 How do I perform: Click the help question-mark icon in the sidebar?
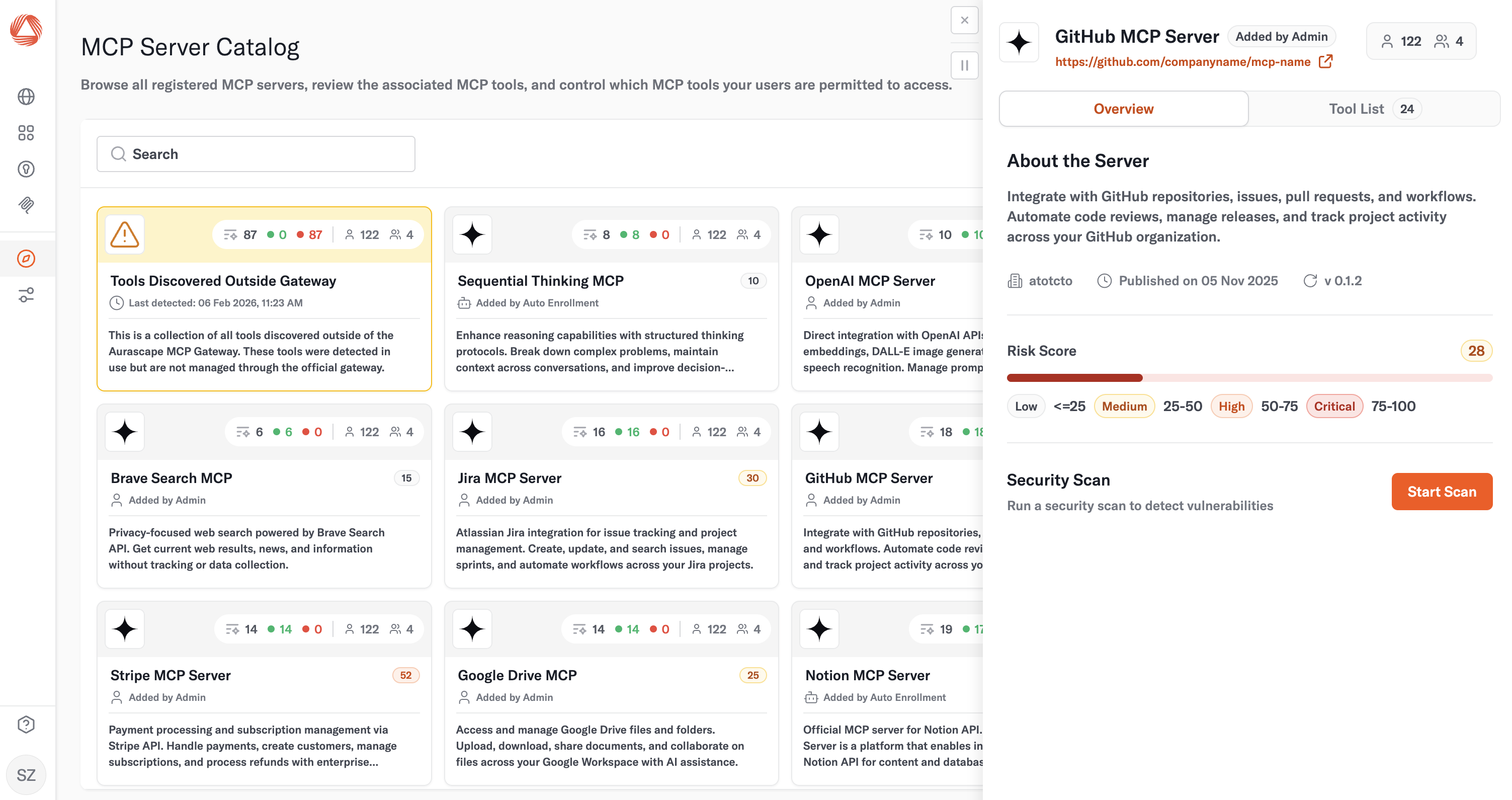click(x=26, y=725)
